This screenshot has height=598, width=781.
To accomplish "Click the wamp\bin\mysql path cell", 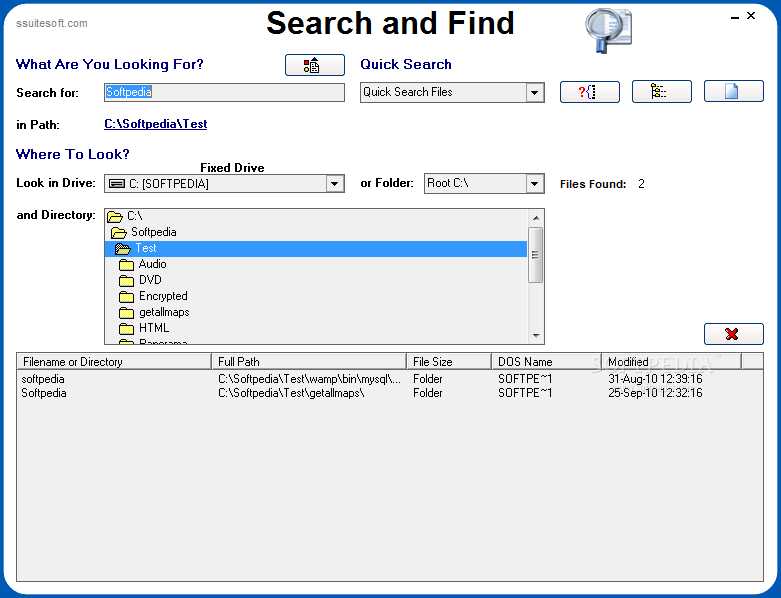I will [x=309, y=379].
